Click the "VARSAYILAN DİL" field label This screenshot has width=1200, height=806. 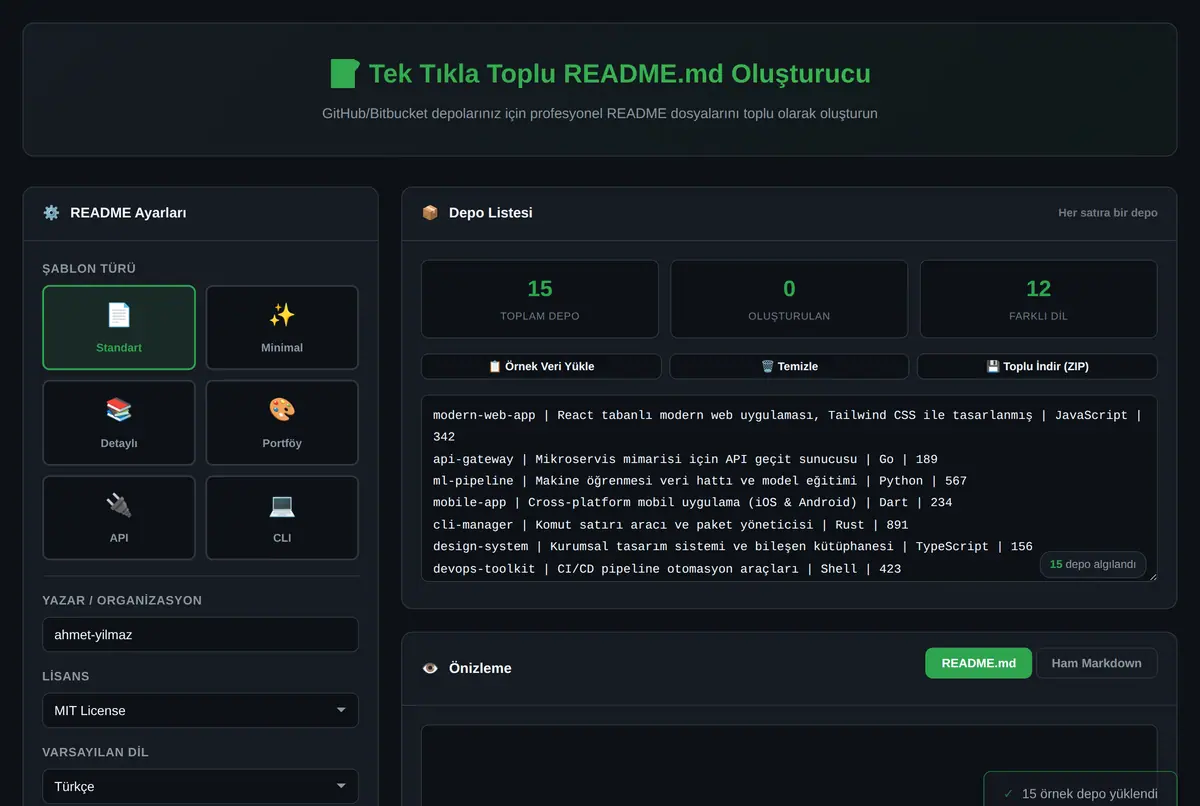pyautogui.click(x=95, y=752)
